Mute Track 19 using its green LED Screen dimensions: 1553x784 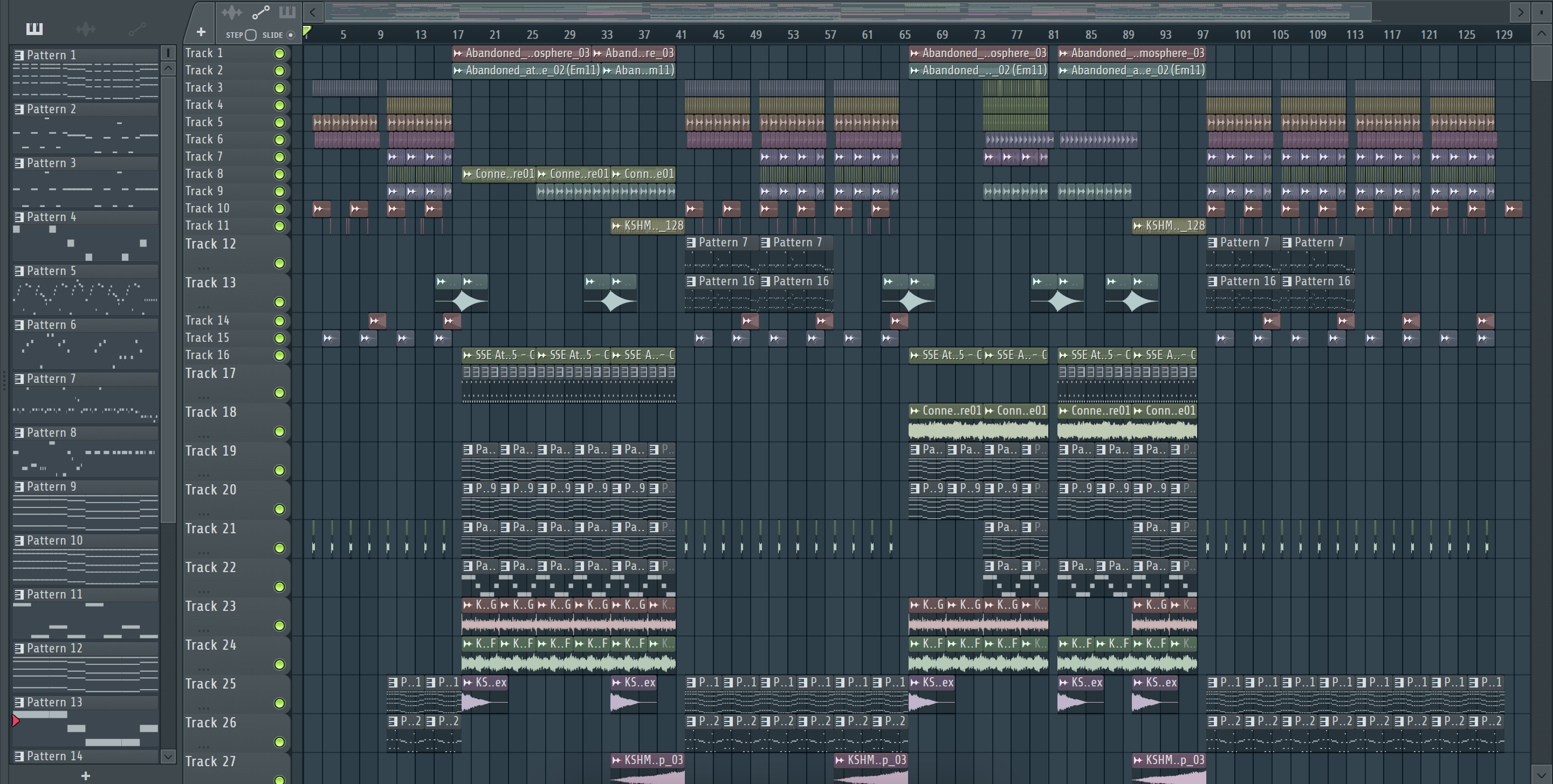pyautogui.click(x=280, y=470)
